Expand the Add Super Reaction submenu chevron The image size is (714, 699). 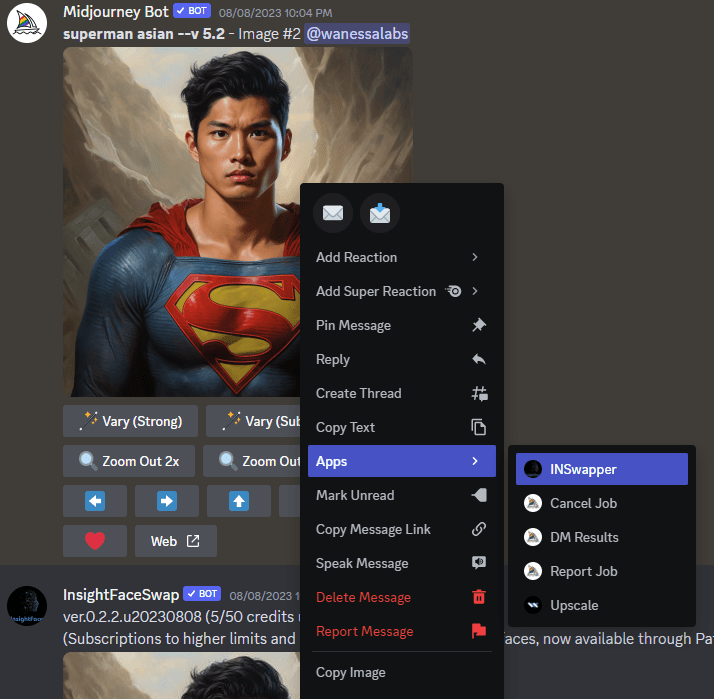coord(475,291)
